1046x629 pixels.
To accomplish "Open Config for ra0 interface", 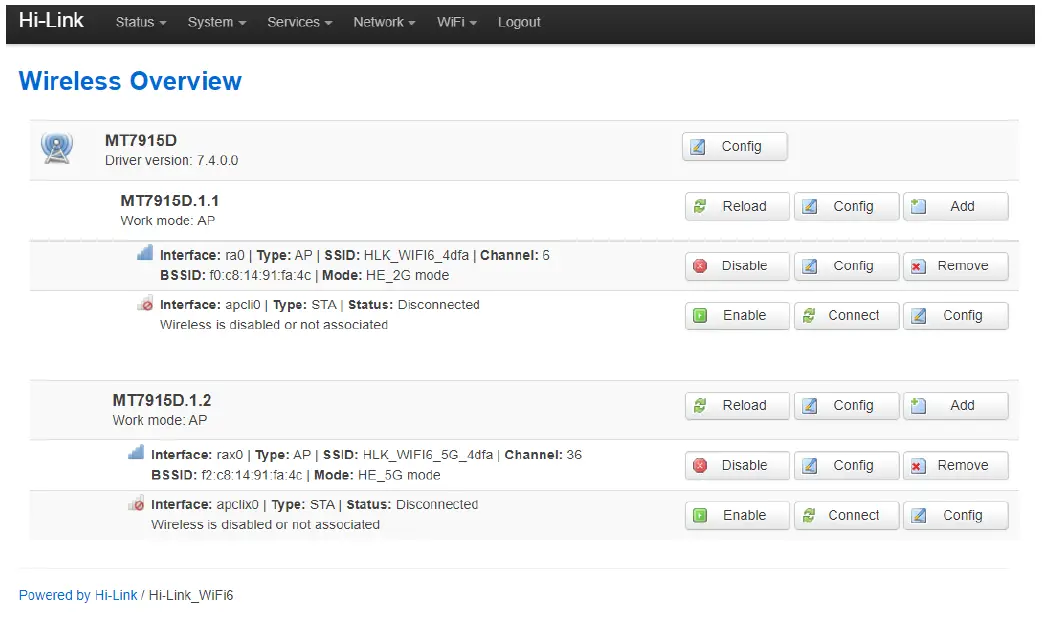I will (847, 265).
